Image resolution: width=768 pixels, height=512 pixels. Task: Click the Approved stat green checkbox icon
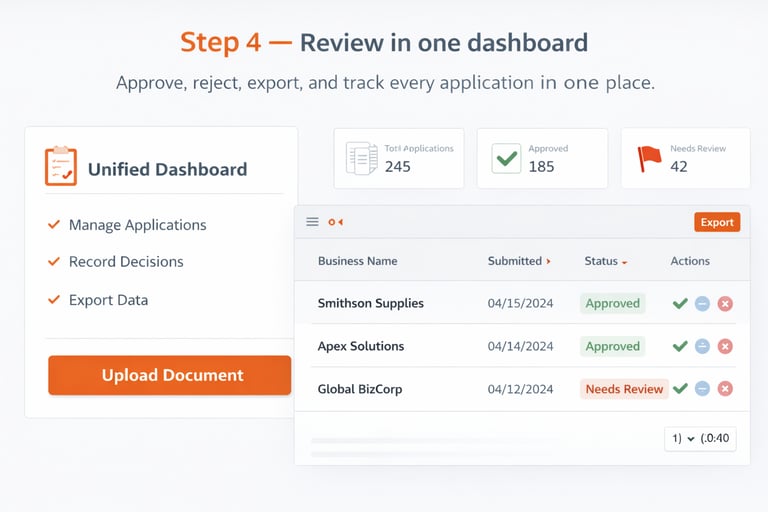[x=506, y=158]
